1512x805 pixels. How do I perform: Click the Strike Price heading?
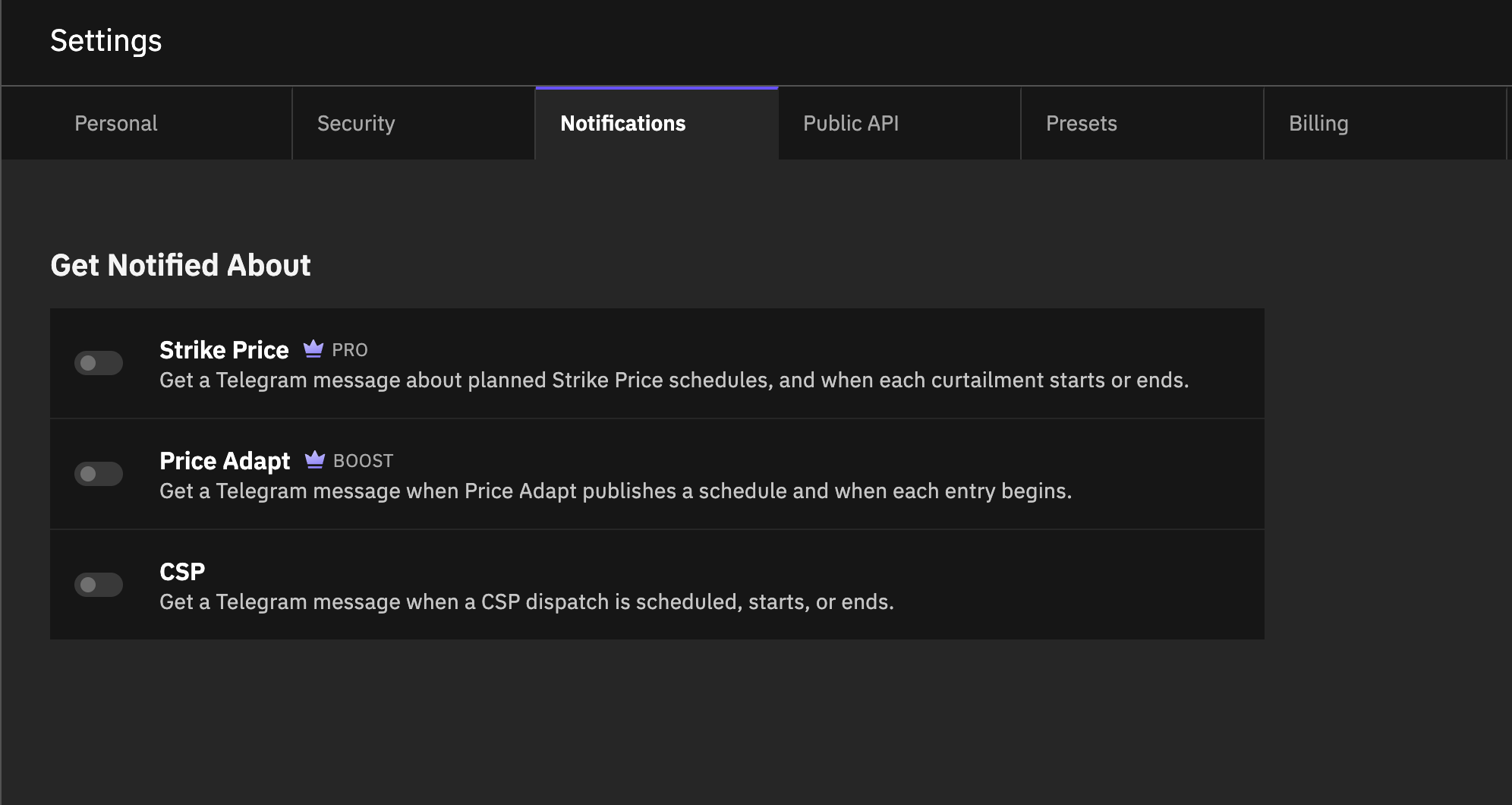[224, 350]
